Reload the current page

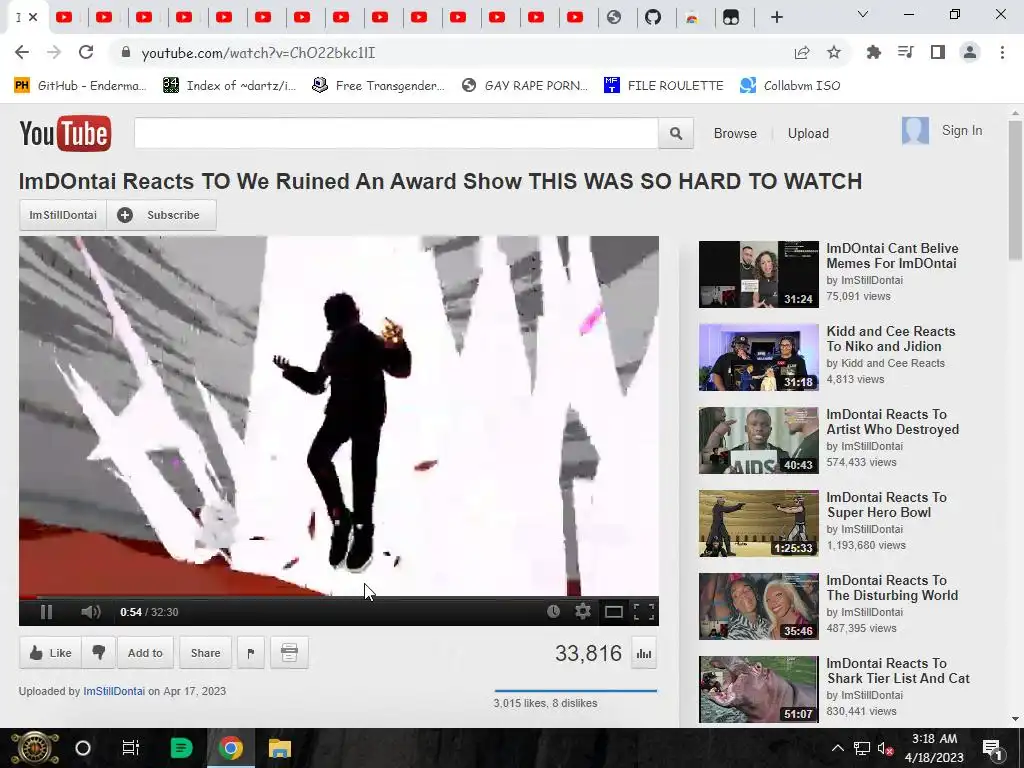click(86, 52)
